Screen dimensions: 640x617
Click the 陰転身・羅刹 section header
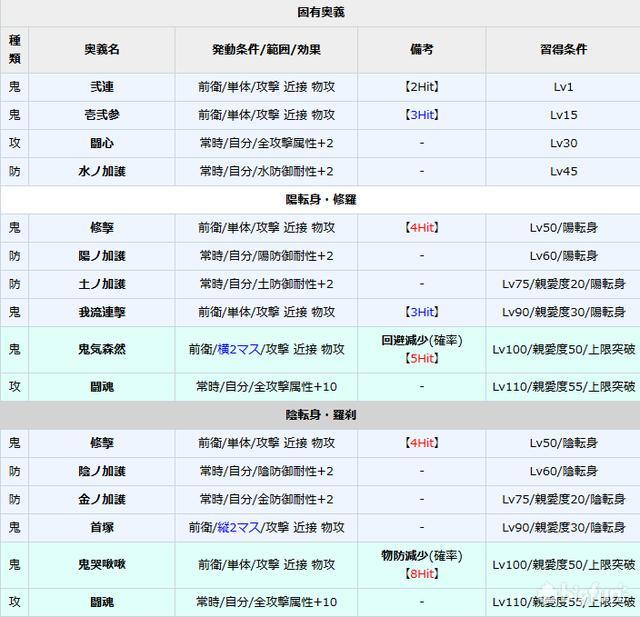(x=322, y=413)
